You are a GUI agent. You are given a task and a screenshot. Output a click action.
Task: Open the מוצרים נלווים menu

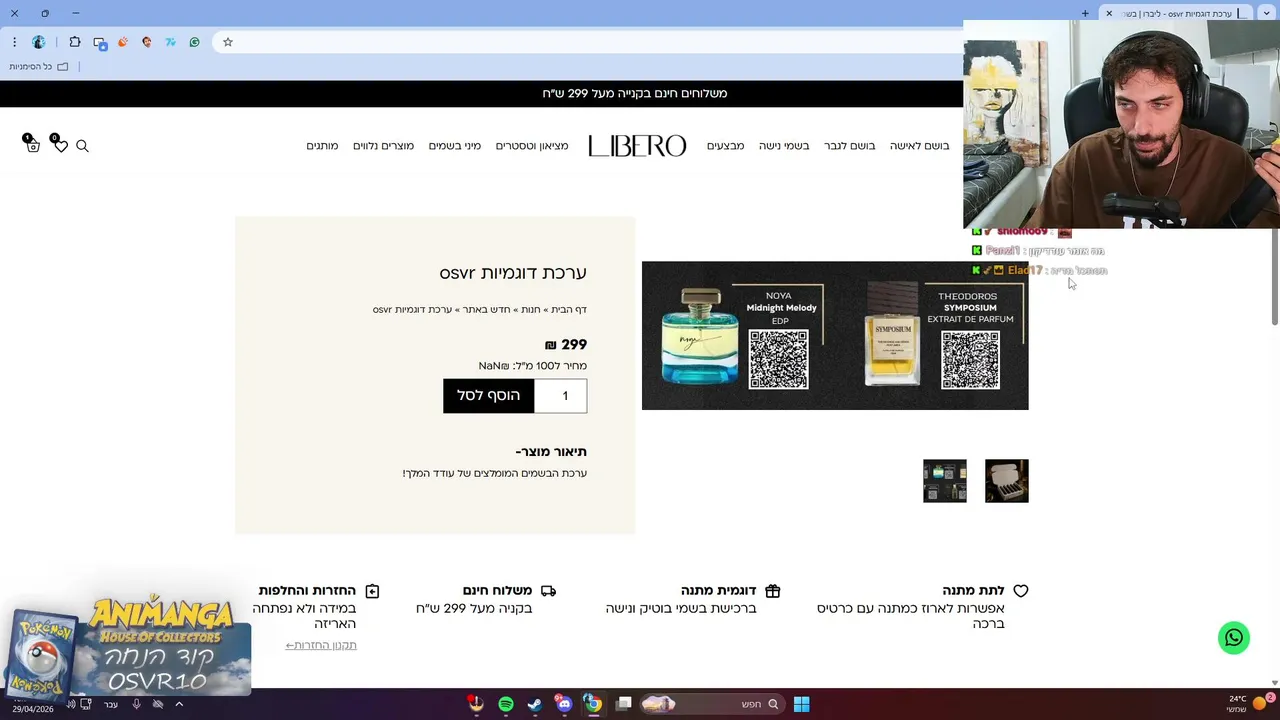point(383,146)
